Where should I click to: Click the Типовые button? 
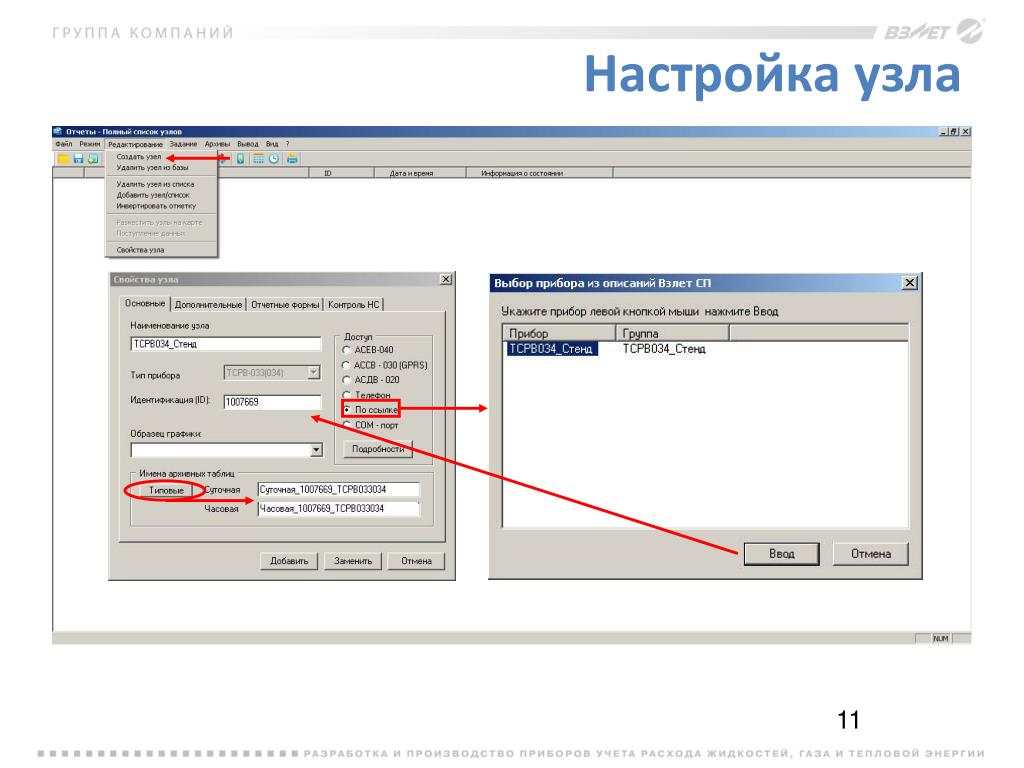[x=166, y=490]
